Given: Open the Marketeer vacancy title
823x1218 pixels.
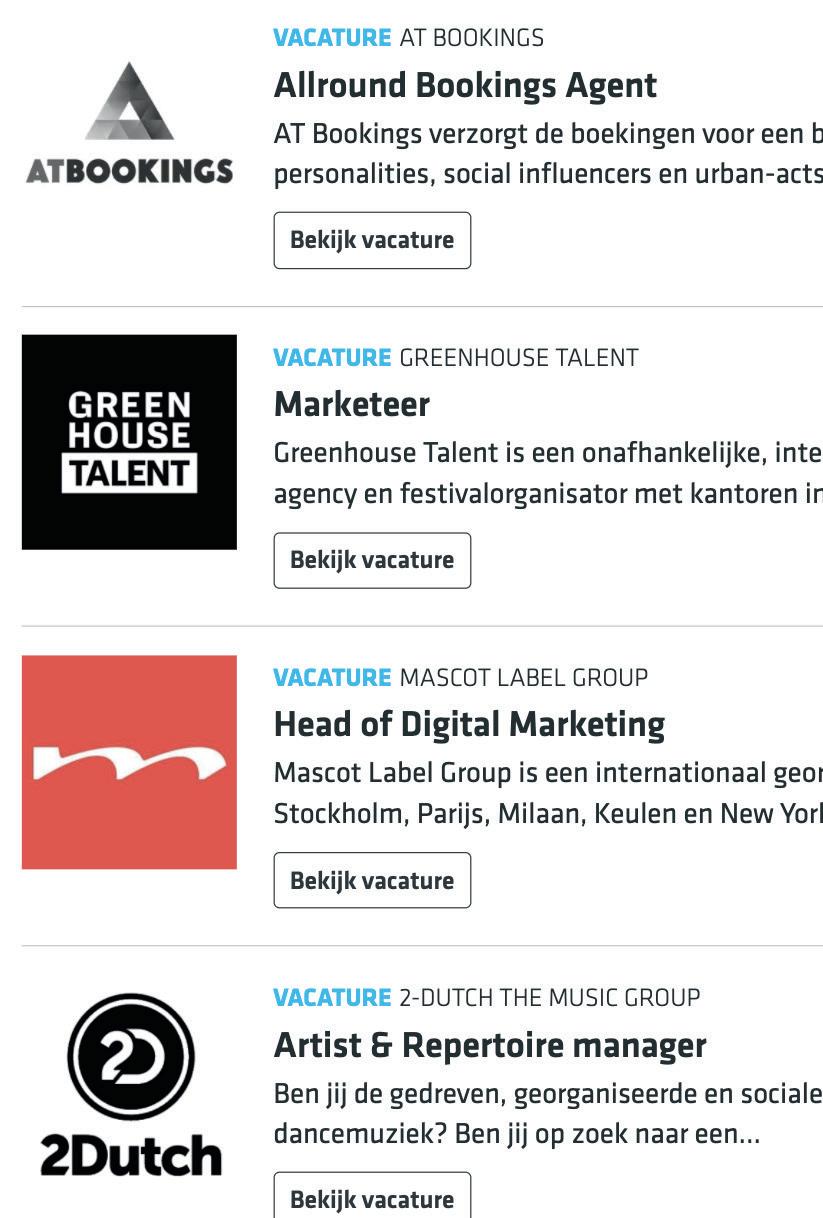Looking at the screenshot, I should click(351, 405).
